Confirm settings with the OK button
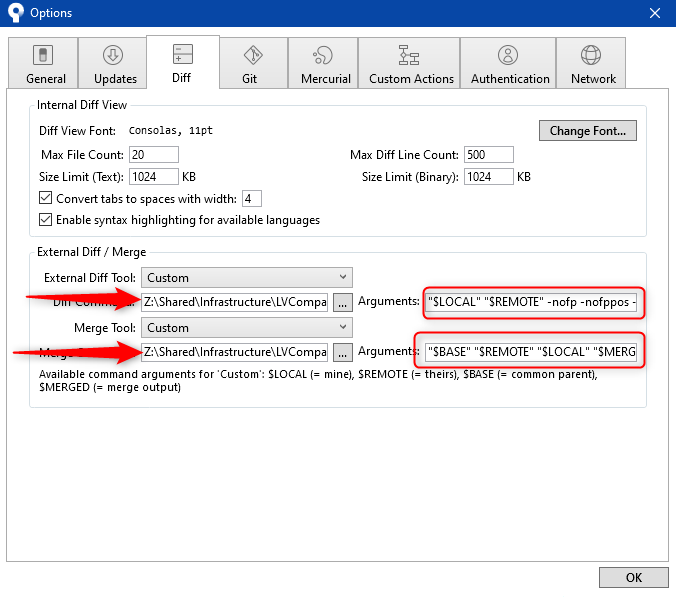676x597 pixels. point(633,578)
